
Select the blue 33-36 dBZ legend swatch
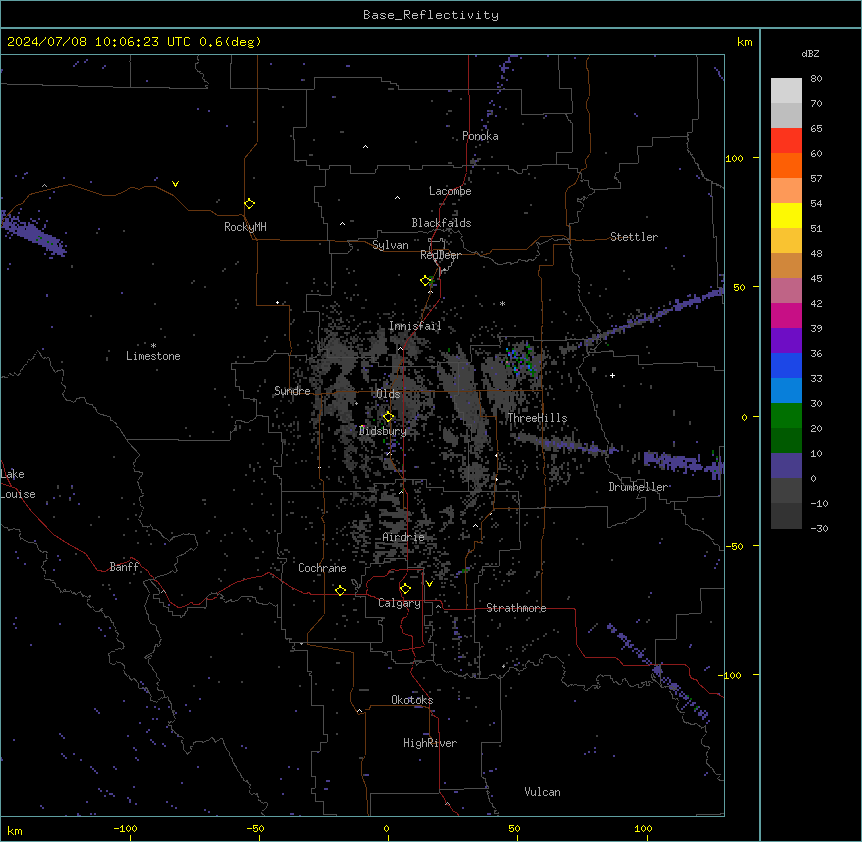click(786, 365)
